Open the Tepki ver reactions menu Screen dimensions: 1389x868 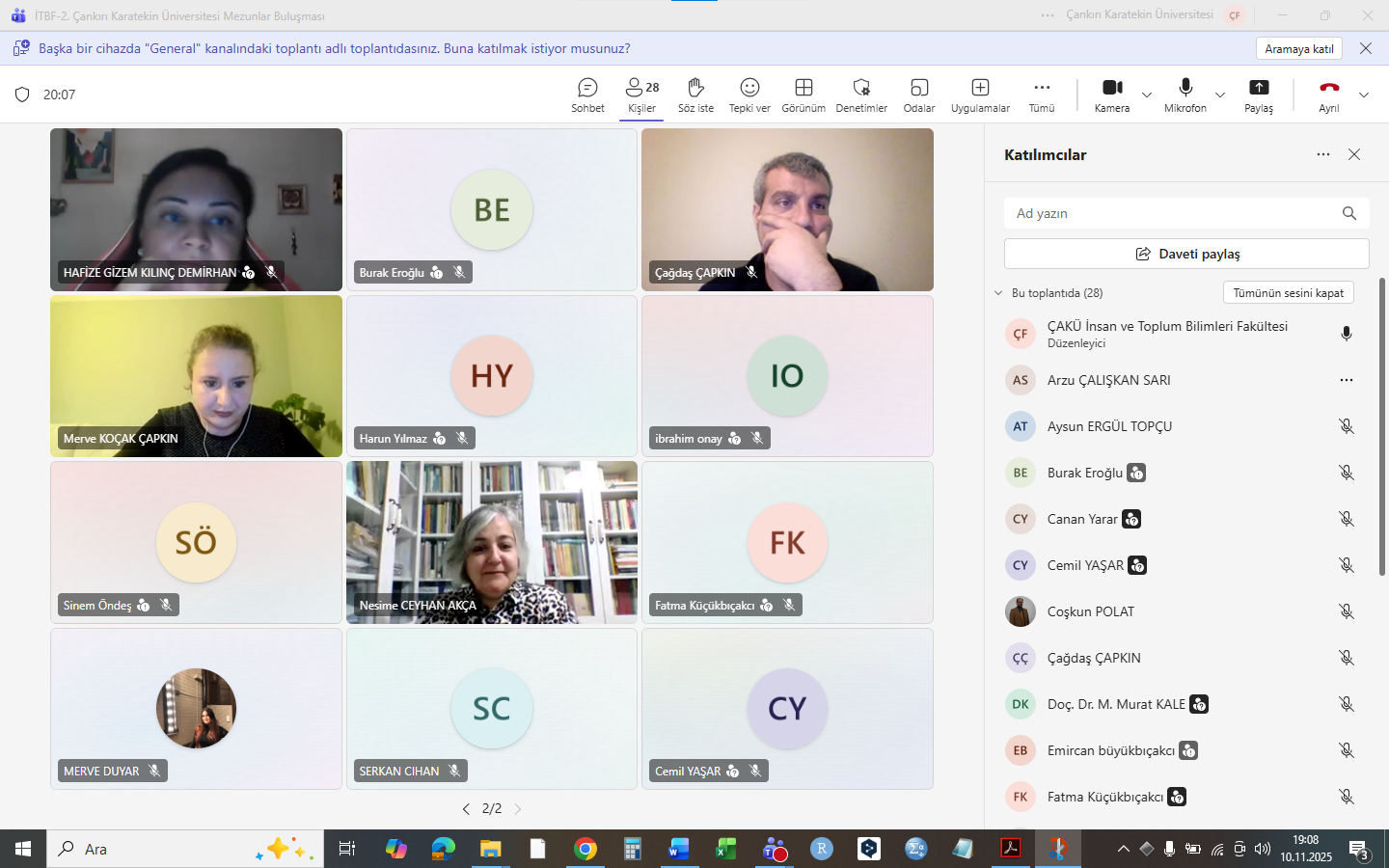pyautogui.click(x=749, y=95)
